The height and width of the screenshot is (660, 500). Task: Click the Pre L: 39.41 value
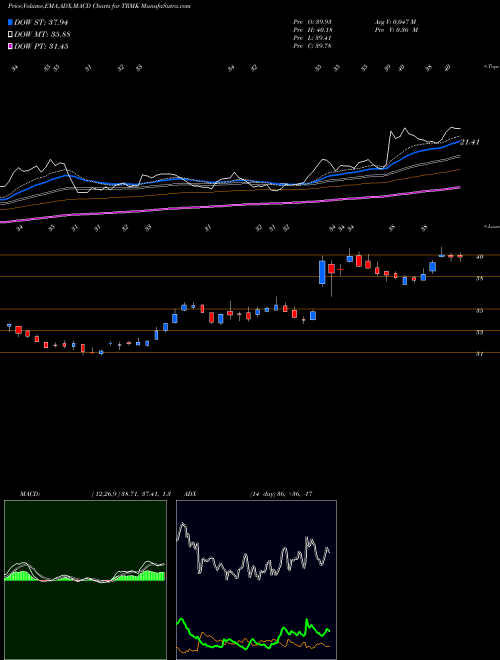point(312,38)
